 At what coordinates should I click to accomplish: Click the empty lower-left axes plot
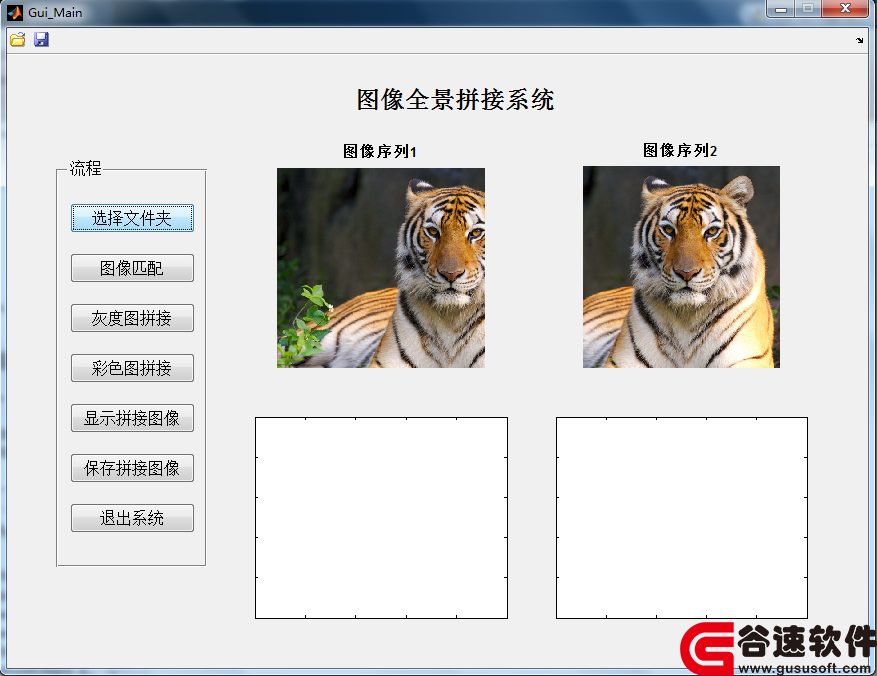[x=381, y=518]
